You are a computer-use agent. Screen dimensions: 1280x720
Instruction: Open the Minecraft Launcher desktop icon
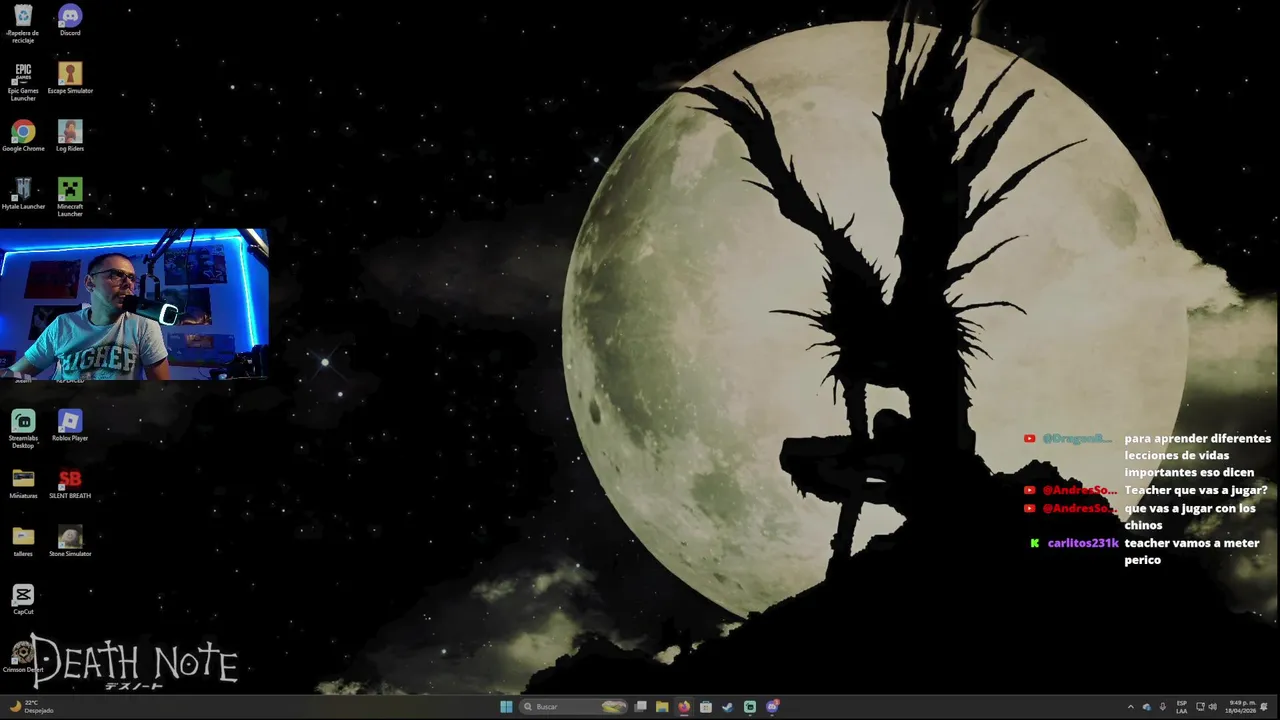coord(70,197)
